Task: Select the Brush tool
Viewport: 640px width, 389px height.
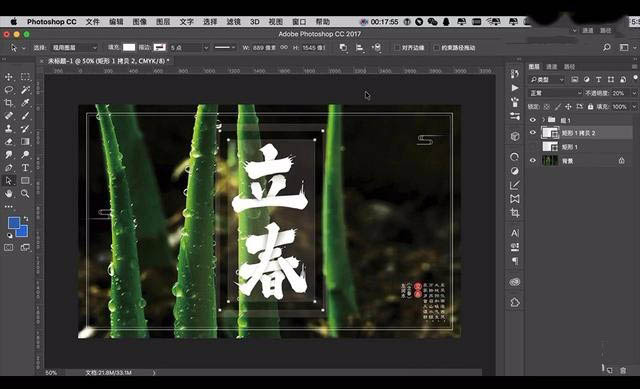Action: pos(25,116)
